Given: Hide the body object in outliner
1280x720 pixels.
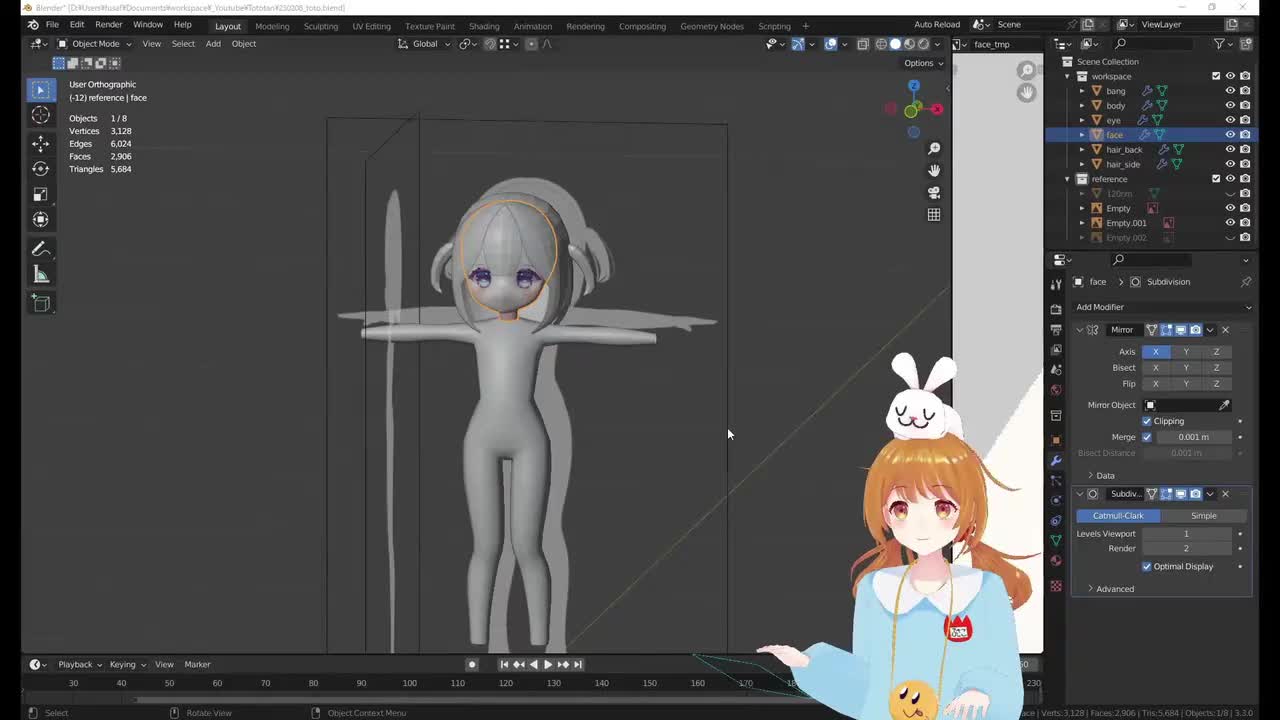Looking at the screenshot, I should [x=1230, y=105].
